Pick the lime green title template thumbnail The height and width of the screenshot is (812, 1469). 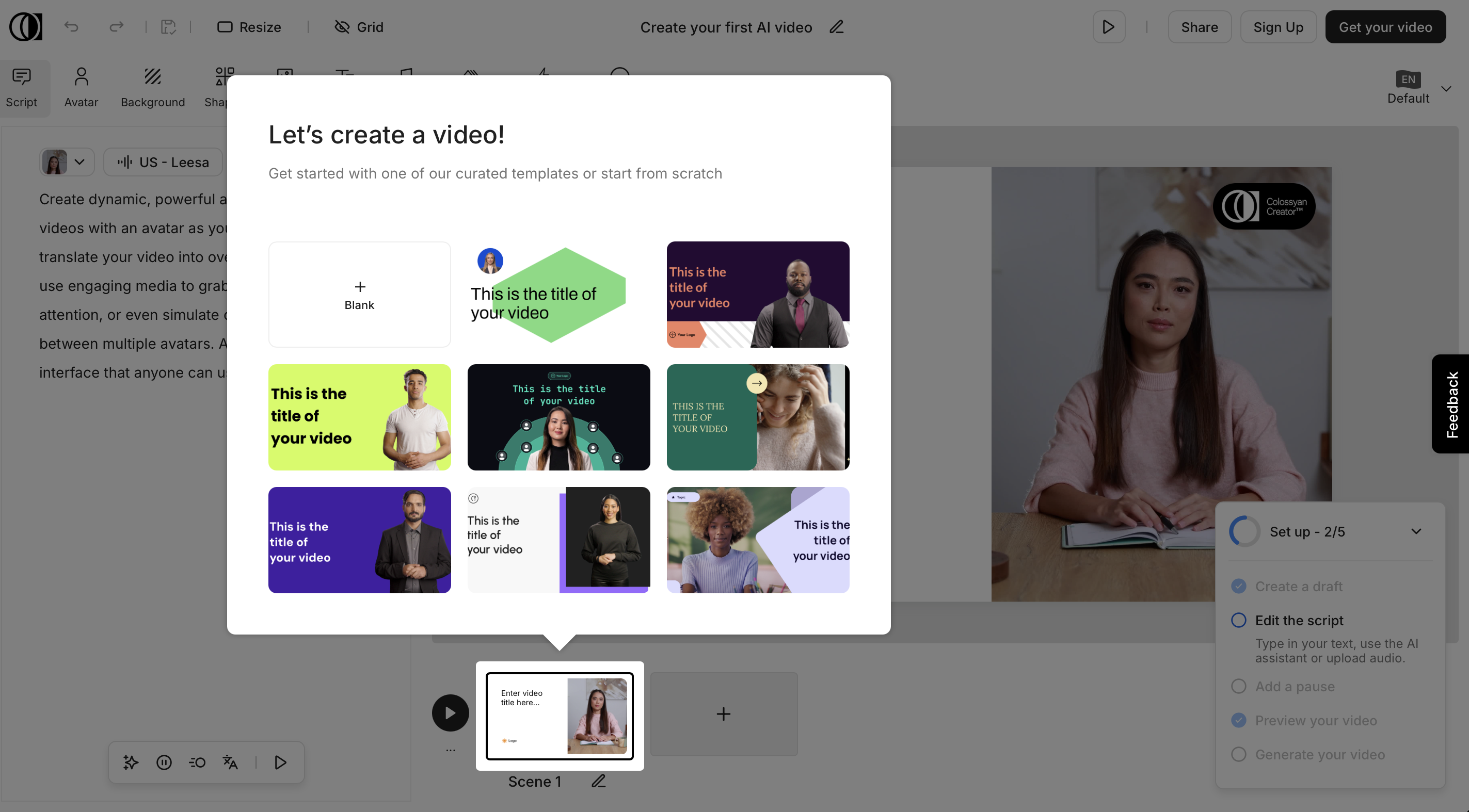point(359,417)
